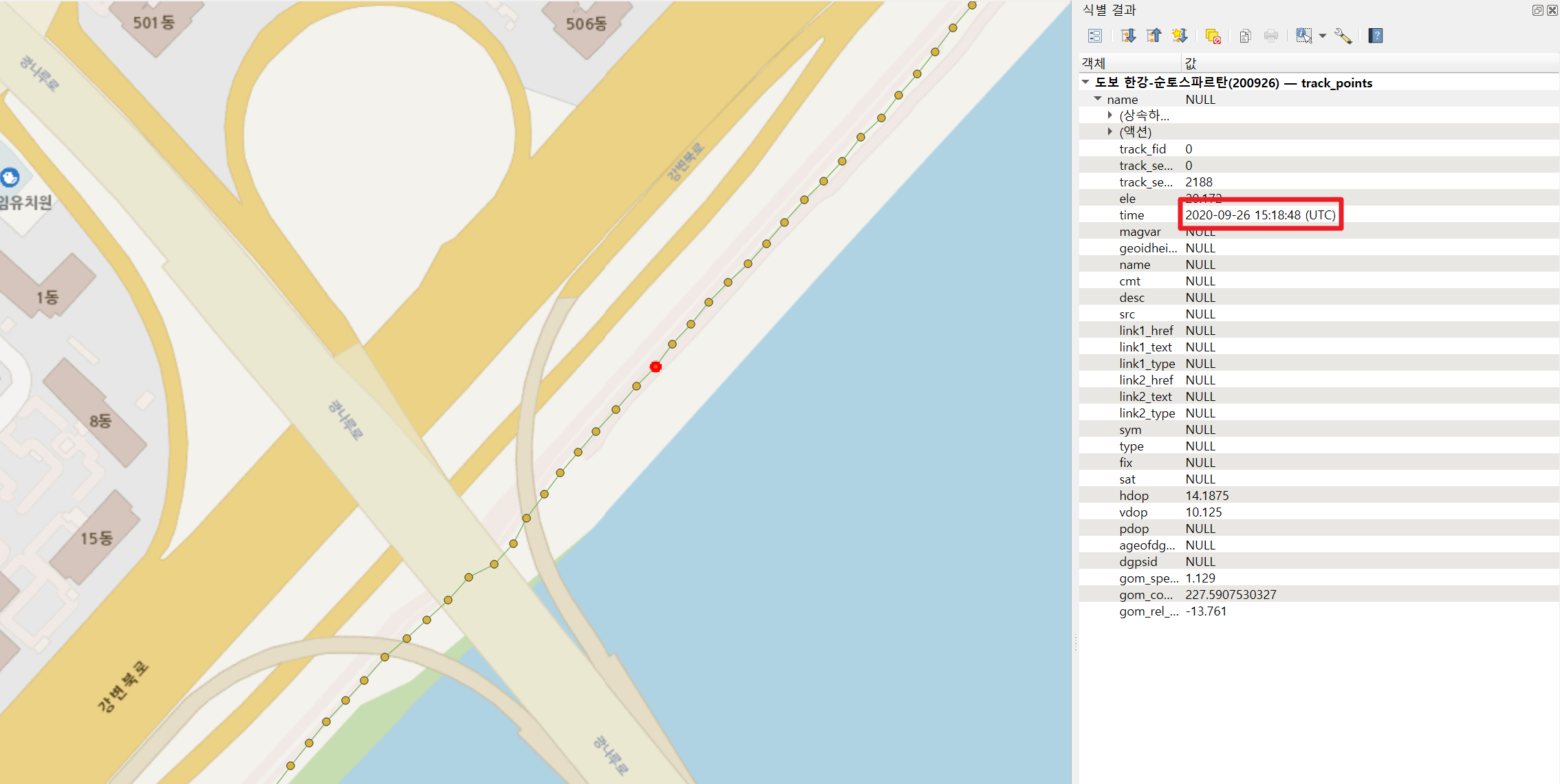Copy selected feature to clipboard
Viewport: 1560px width, 784px height.
1245,36
